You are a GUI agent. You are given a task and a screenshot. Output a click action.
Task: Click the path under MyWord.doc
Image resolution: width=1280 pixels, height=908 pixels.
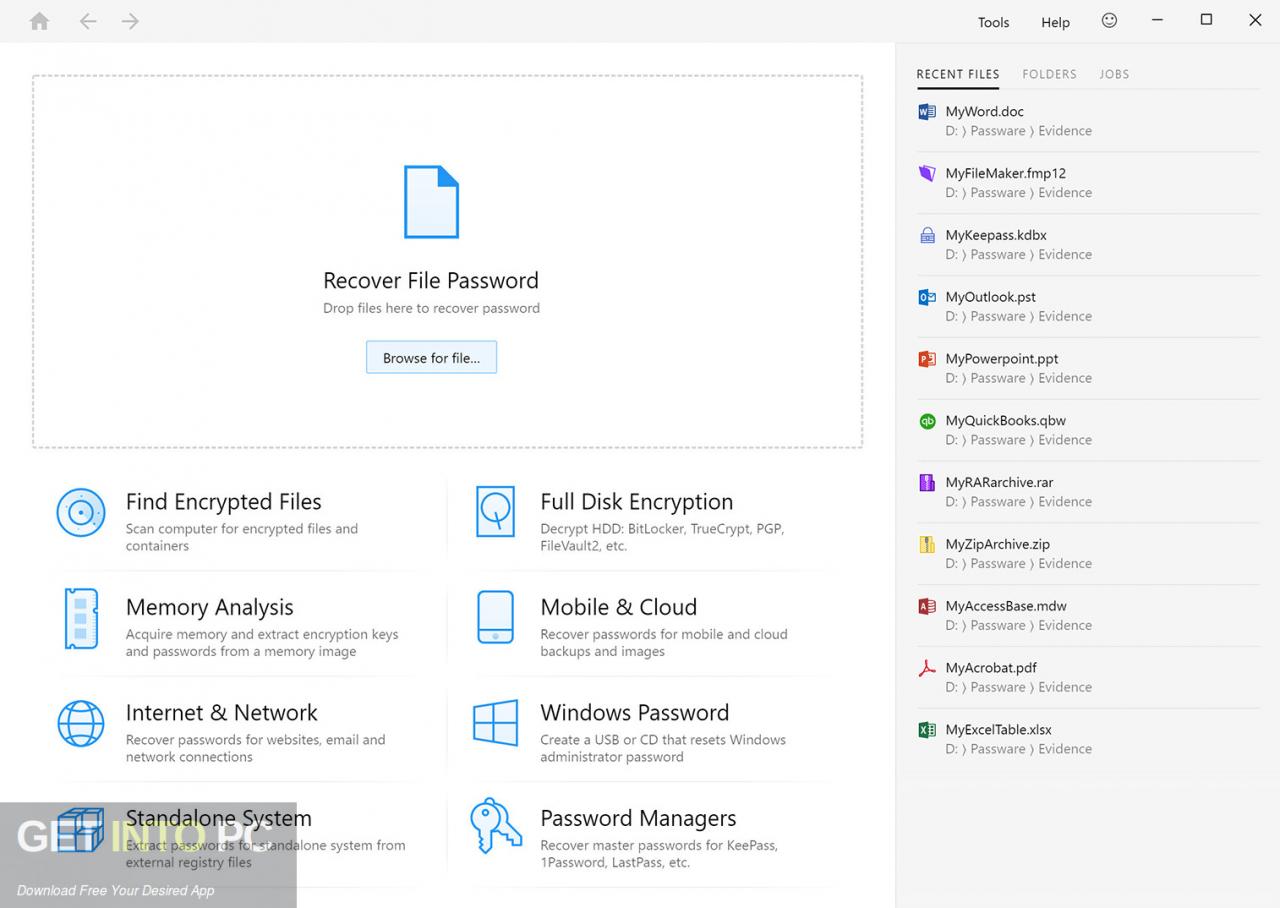point(1018,131)
